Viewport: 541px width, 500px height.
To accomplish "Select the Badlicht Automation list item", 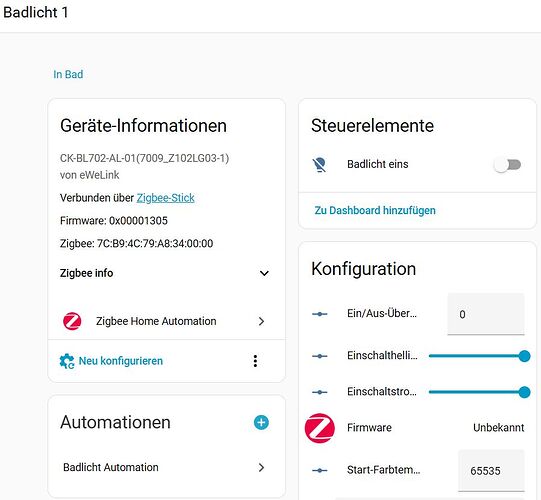I will click(167, 468).
